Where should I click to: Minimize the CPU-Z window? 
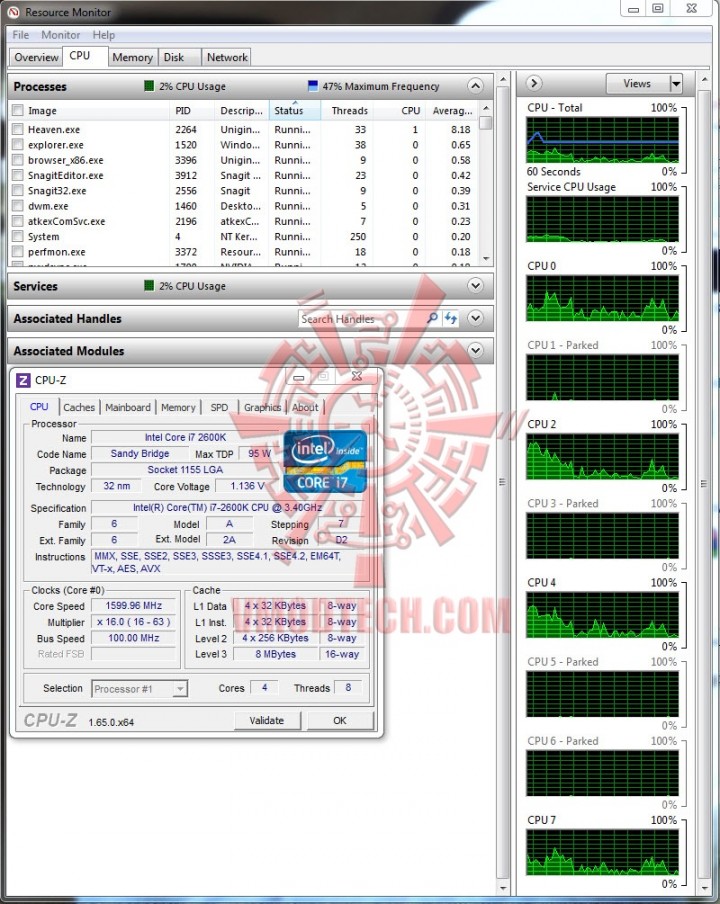(298, 377)
